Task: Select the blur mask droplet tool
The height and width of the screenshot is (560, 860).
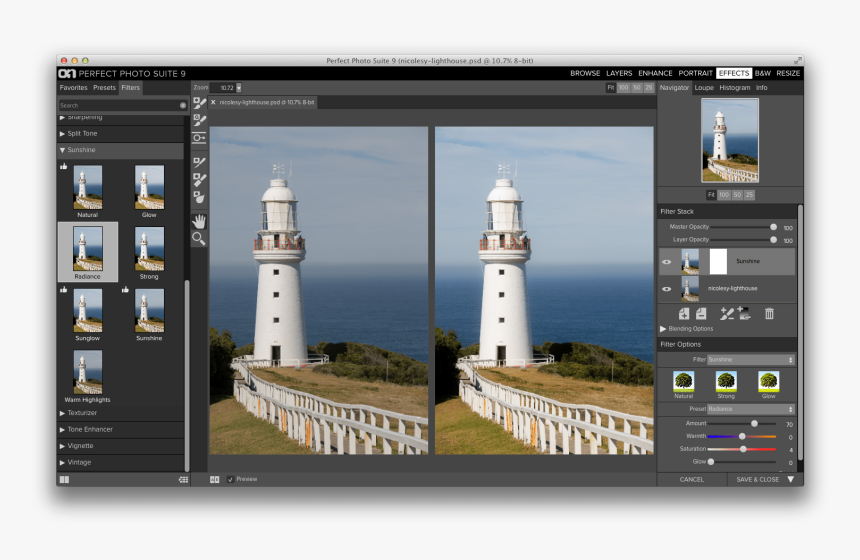Action: point(199,197)
